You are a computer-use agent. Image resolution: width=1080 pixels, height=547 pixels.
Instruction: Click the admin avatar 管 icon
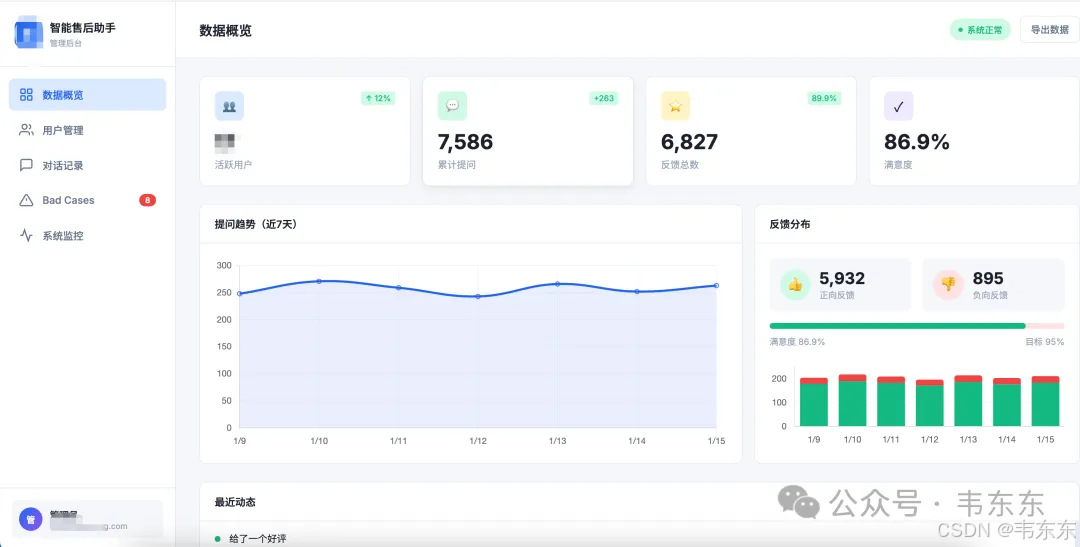click(x=30, y=520)
